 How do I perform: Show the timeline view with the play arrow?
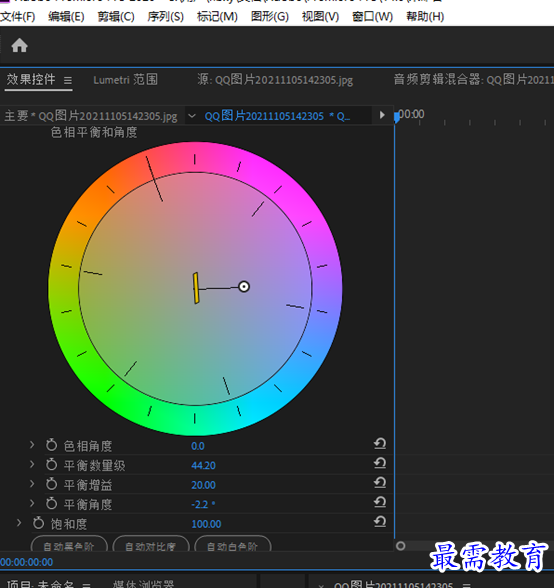(382, 115)
